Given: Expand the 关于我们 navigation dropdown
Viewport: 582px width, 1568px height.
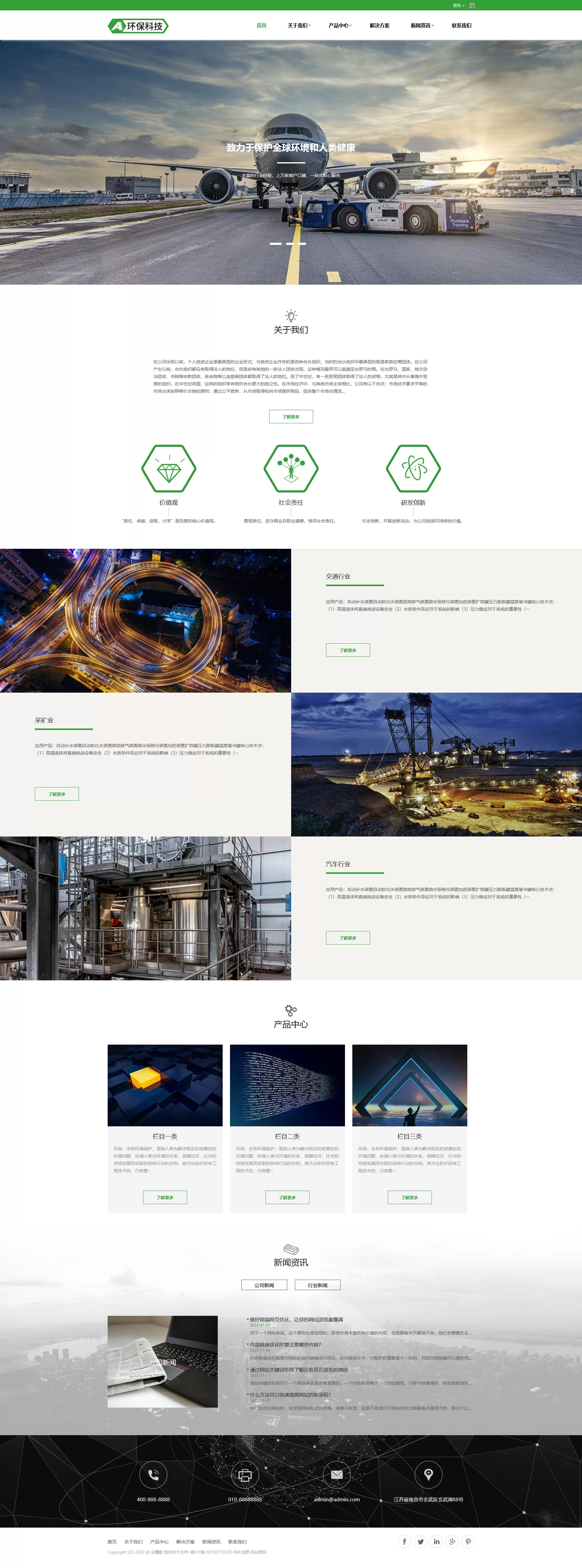Looking at the screenshot, I should coord(298,26).
